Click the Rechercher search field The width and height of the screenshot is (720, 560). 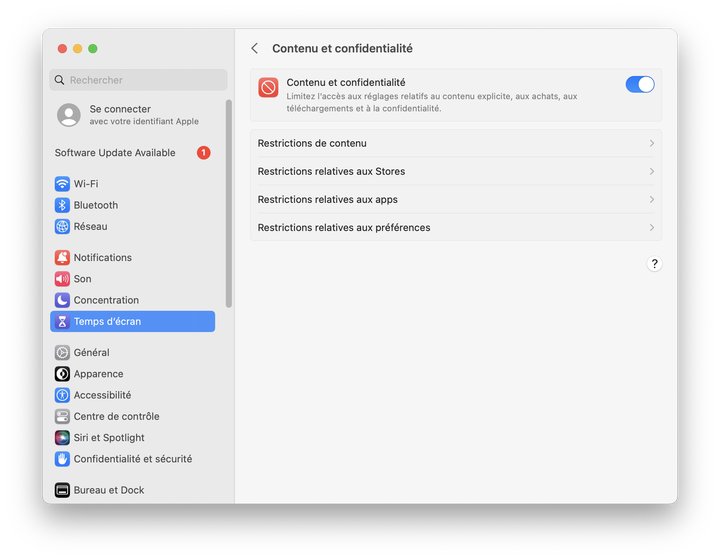point(140,80)
